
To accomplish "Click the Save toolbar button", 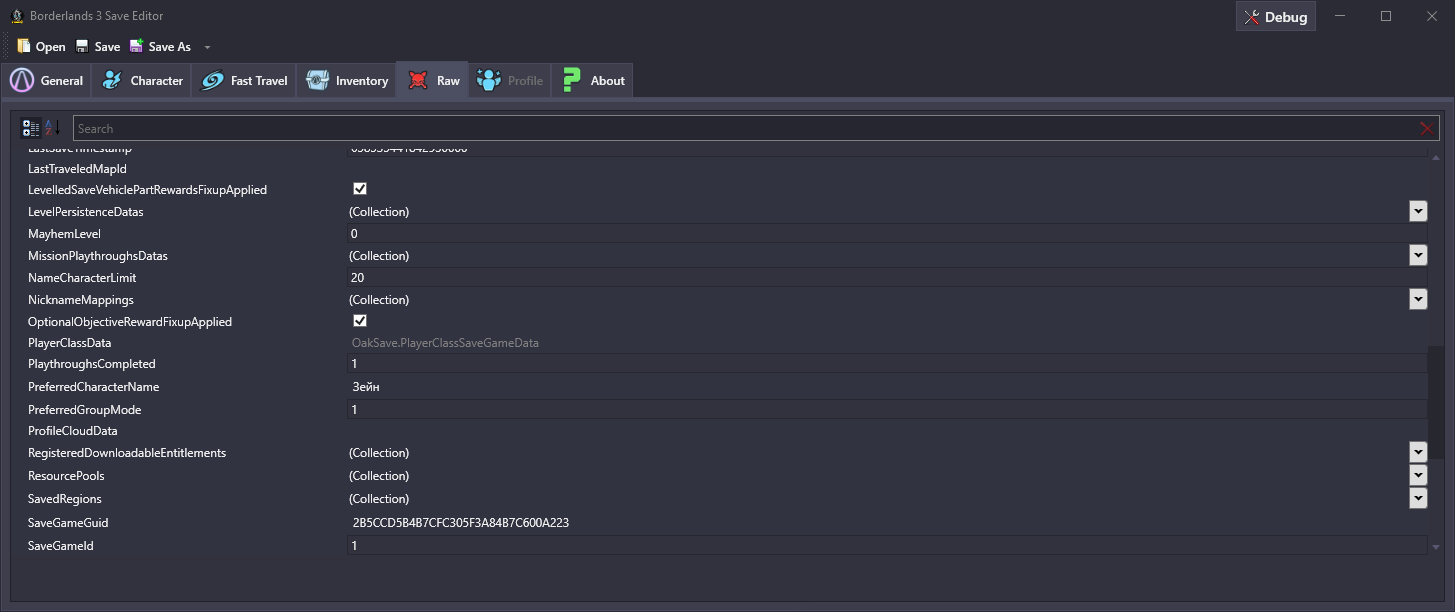I will point(97,47).
